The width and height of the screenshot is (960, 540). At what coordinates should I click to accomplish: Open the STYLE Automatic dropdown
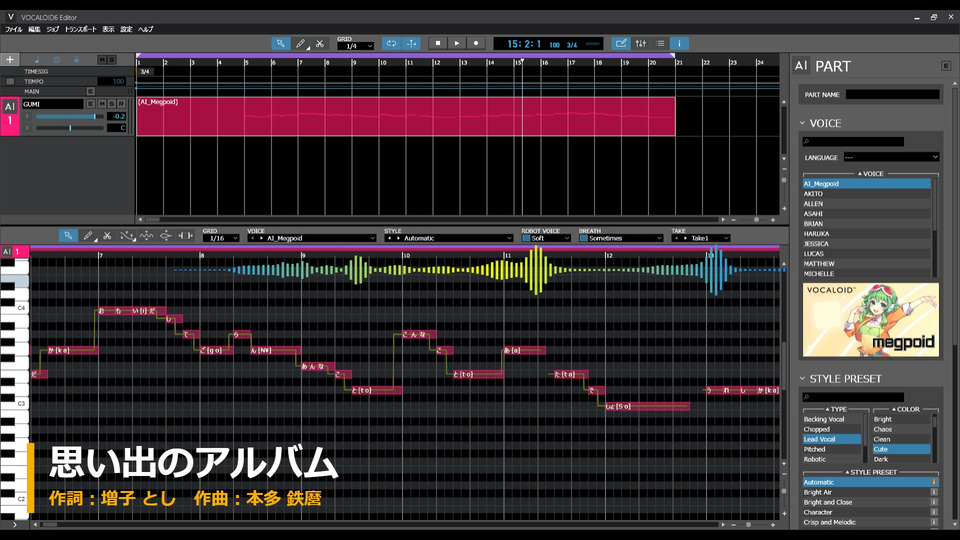pyautogui.click(x=449, y=238)
